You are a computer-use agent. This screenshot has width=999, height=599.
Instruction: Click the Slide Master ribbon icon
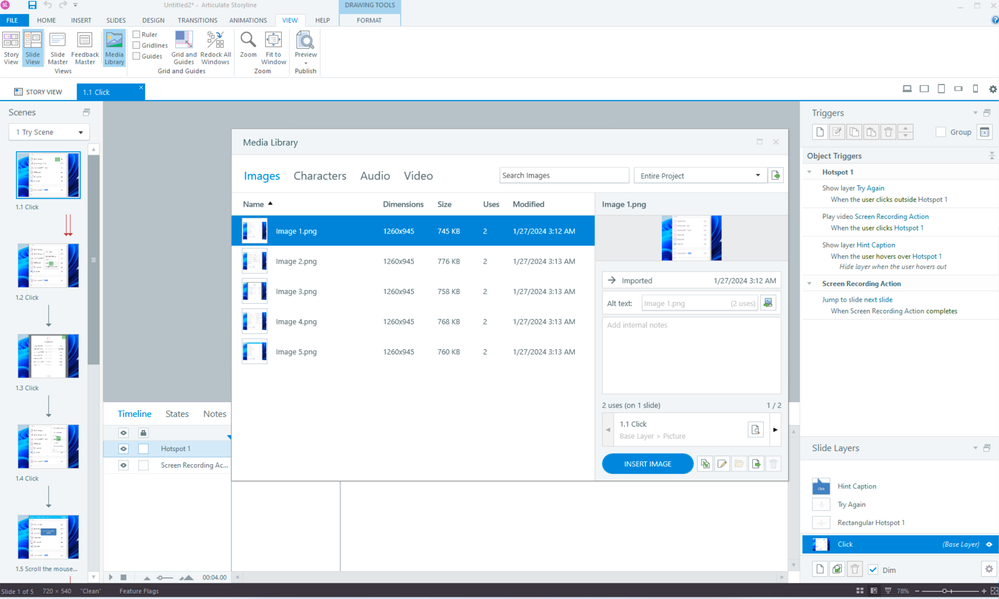(x=58, y=47)
